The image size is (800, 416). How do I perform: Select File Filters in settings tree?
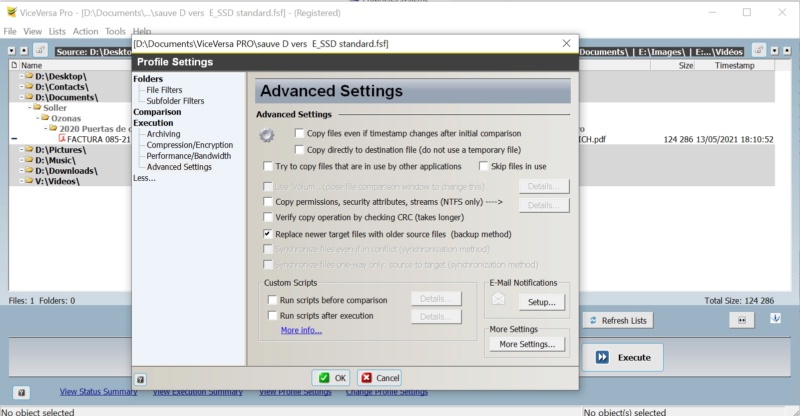coord(164,90)
